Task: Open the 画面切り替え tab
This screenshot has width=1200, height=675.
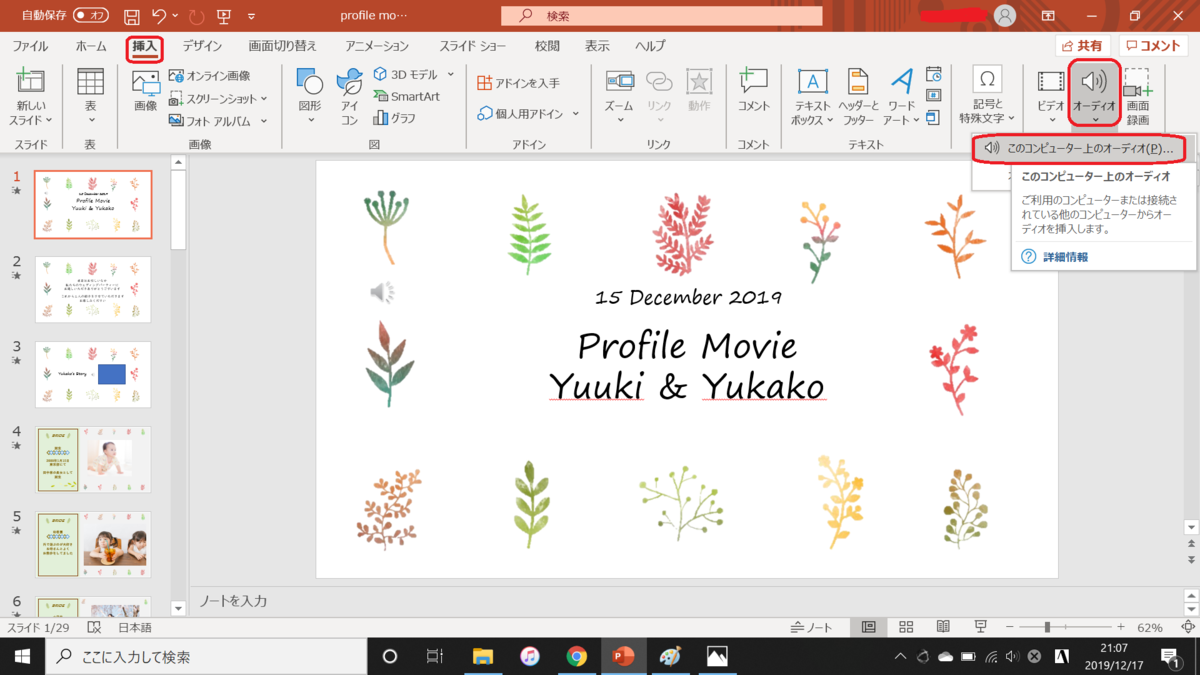Action: [x=282, y=46]
